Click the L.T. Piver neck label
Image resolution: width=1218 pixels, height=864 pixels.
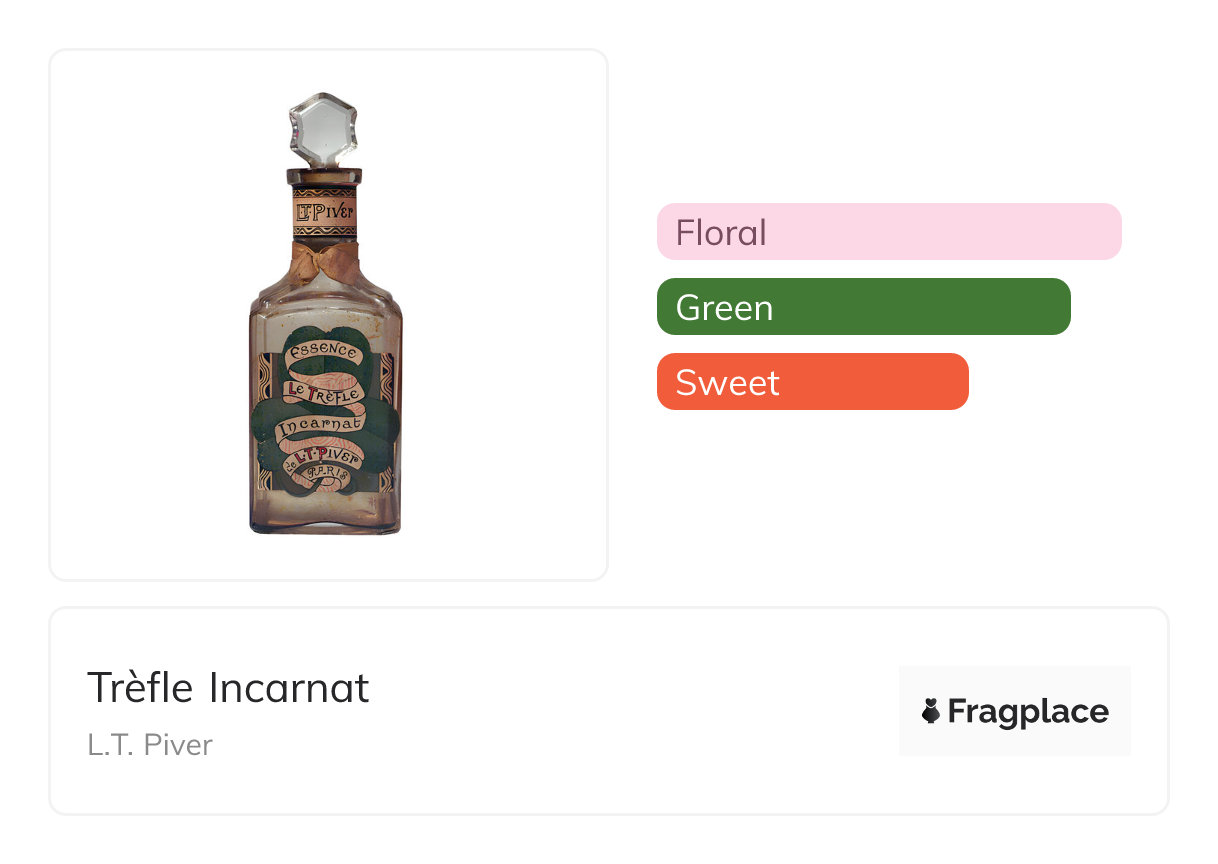[324, 212]
